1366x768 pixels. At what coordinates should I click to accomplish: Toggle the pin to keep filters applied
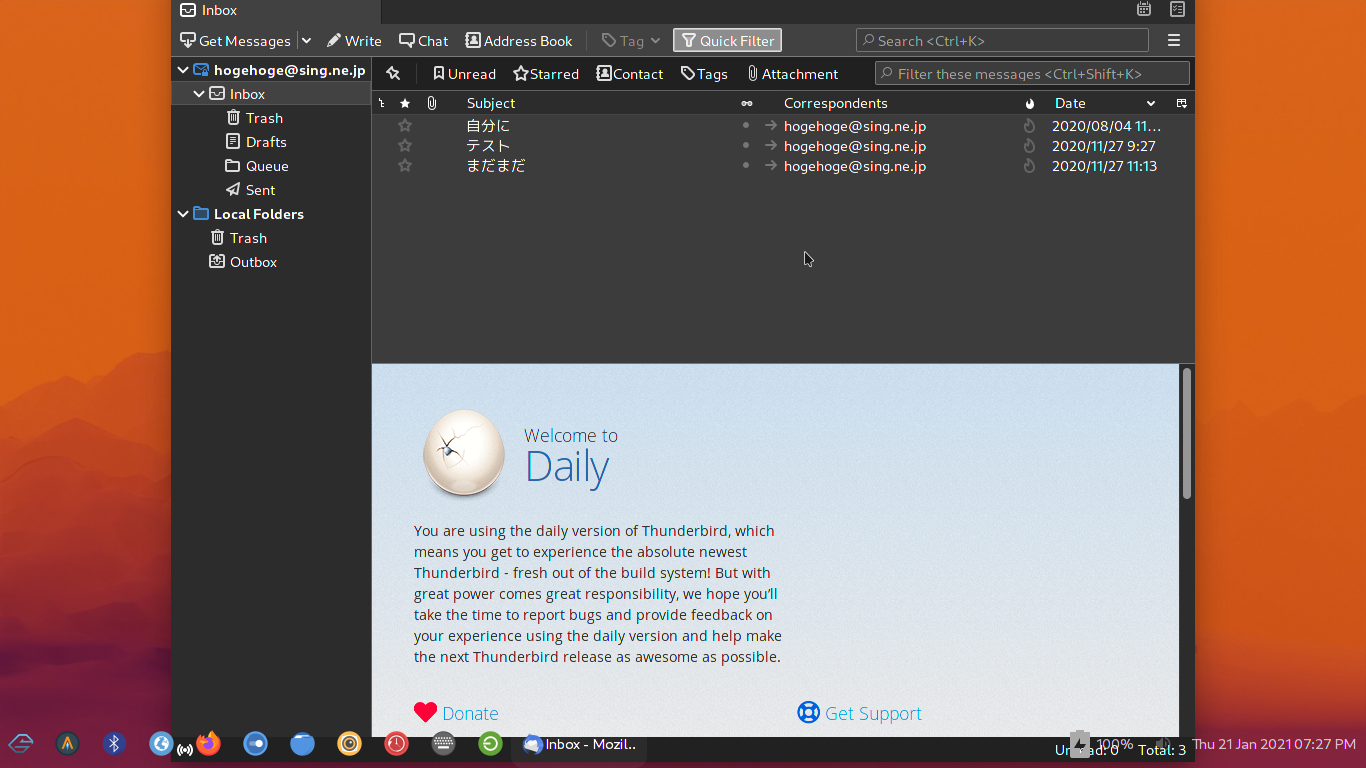[393, 74]
